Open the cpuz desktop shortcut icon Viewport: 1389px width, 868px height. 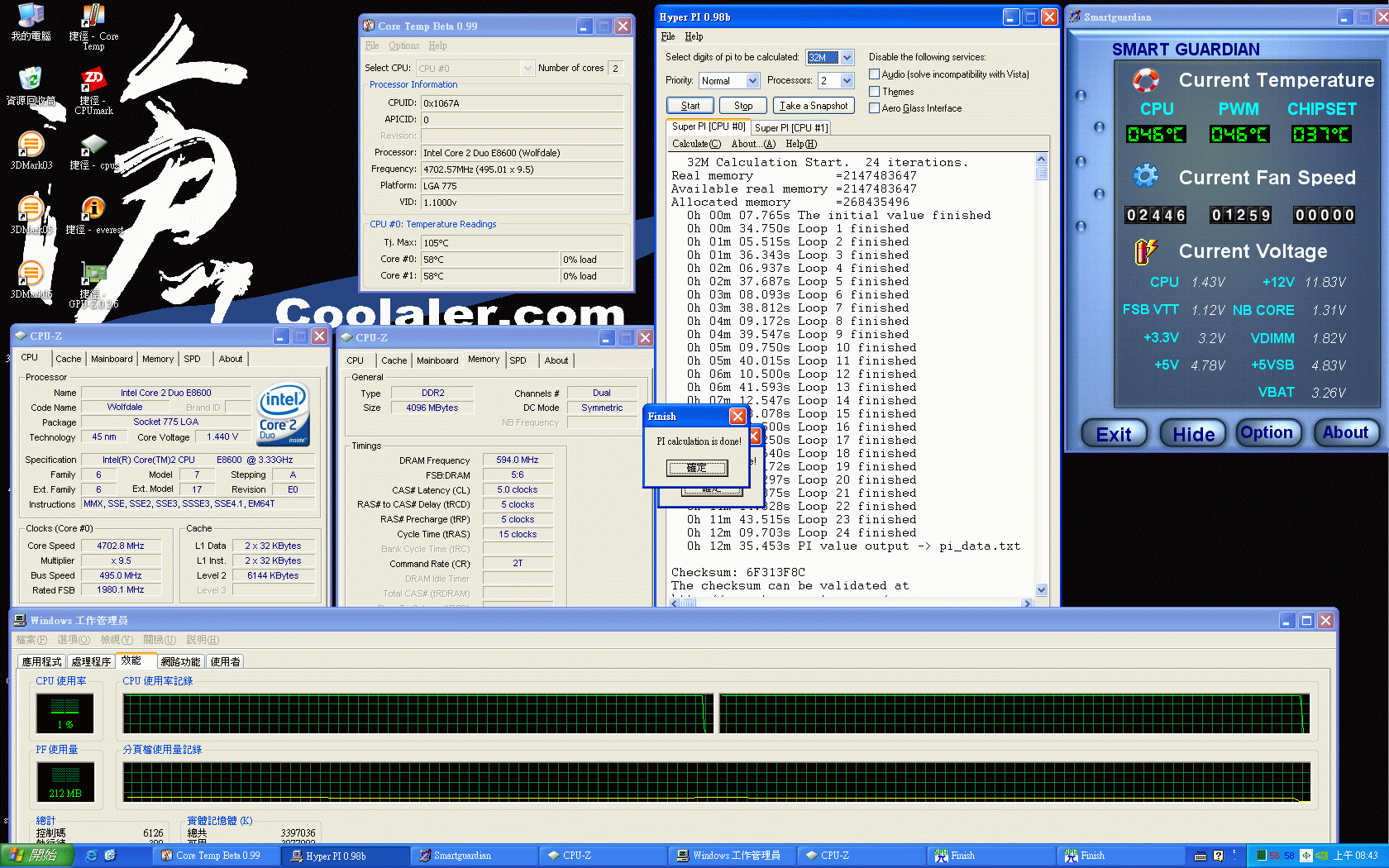click(93, 150)
